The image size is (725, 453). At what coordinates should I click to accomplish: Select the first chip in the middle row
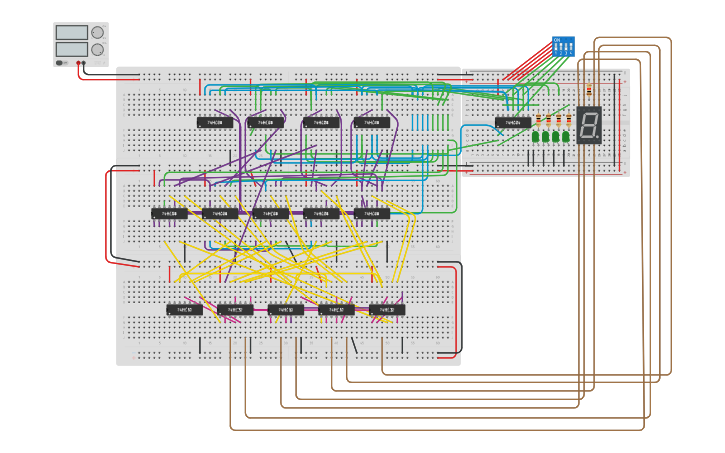coord(169,213)
